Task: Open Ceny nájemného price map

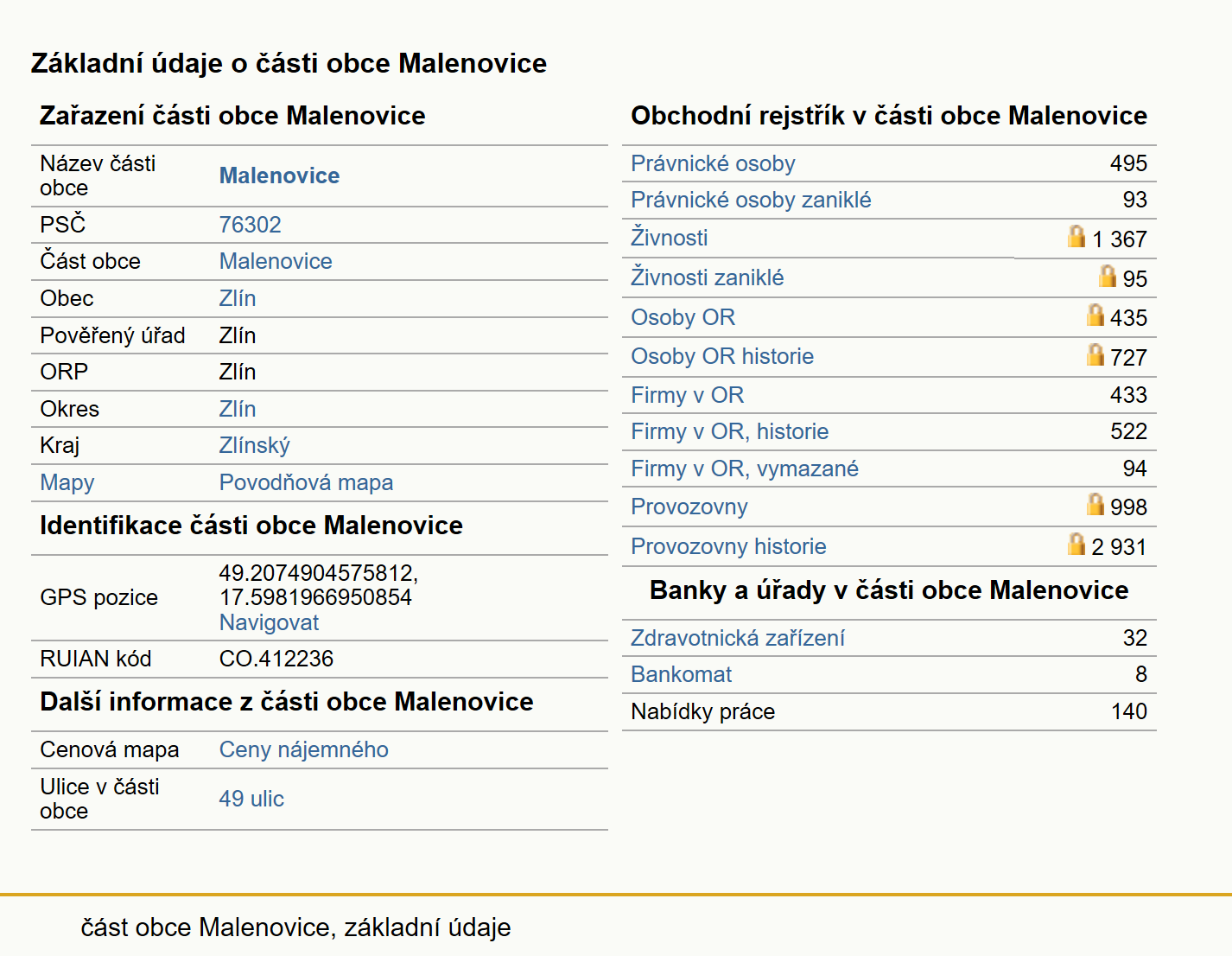Action: tap(303, 749)
